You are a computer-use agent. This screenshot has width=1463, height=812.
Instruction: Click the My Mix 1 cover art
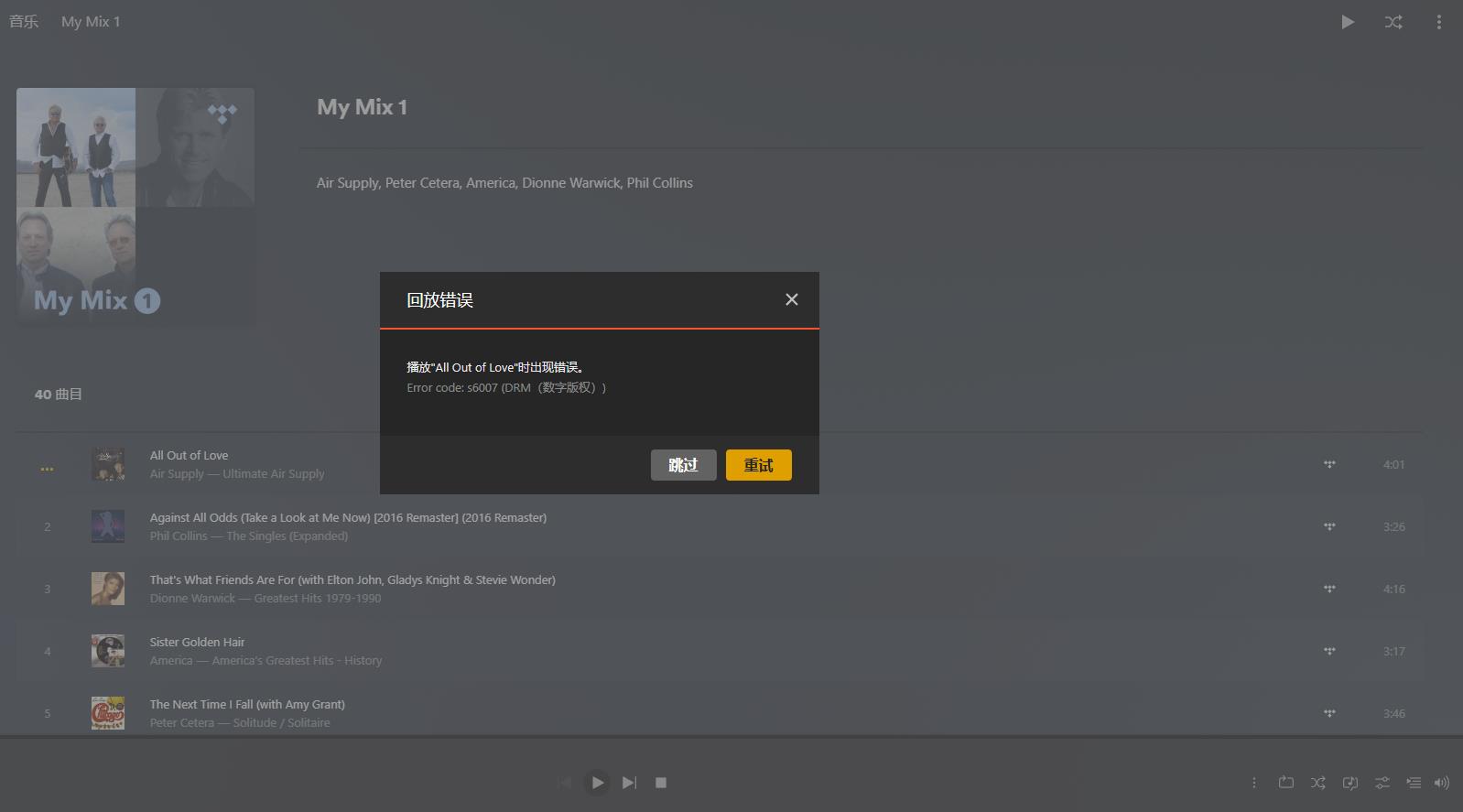click(x=135, y=206)
